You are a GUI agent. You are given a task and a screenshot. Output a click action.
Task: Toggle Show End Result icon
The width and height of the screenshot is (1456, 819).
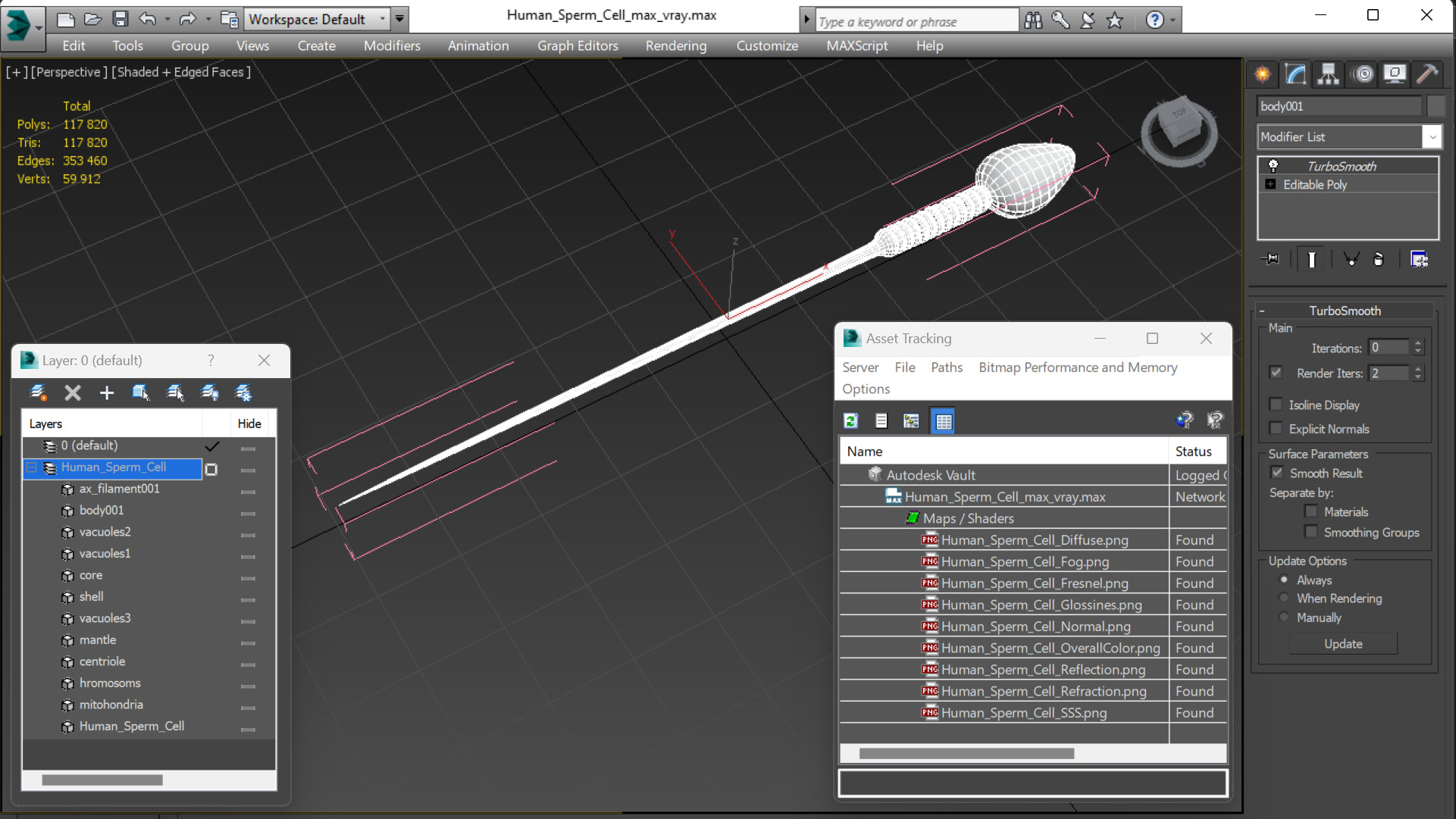[1311, 259]
